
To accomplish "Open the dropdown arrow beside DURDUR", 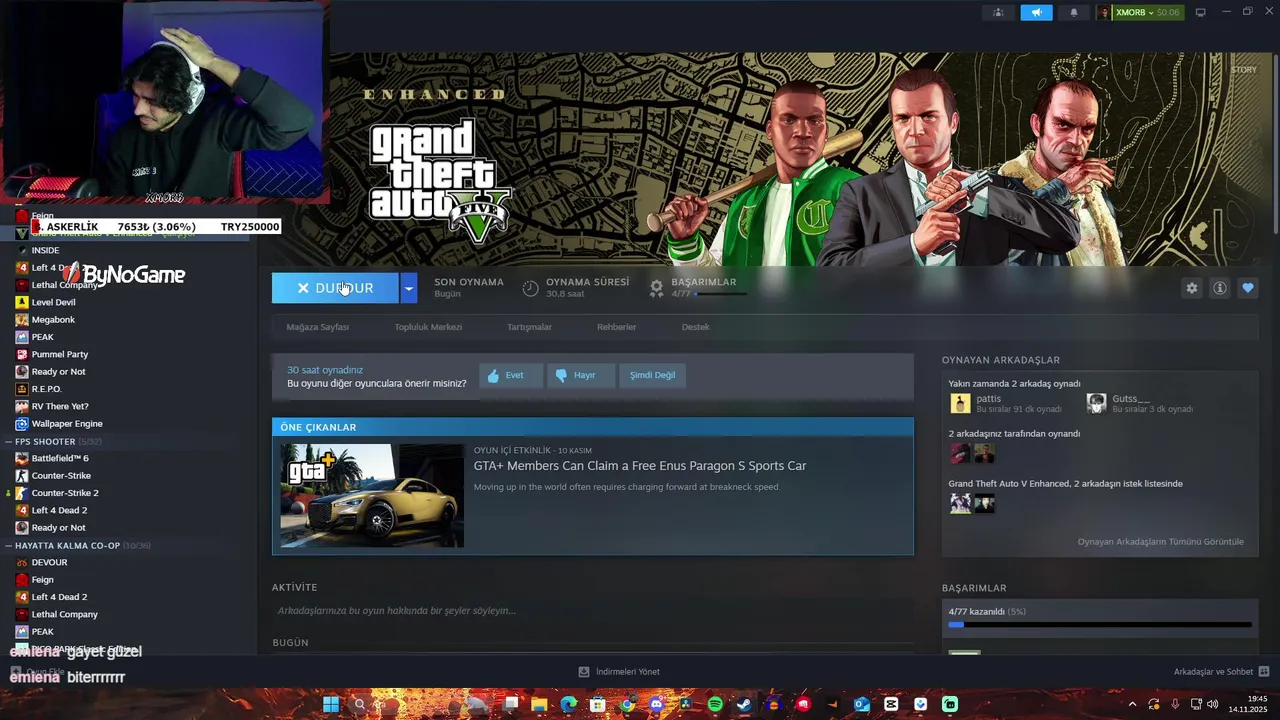I will coord(408,288).
